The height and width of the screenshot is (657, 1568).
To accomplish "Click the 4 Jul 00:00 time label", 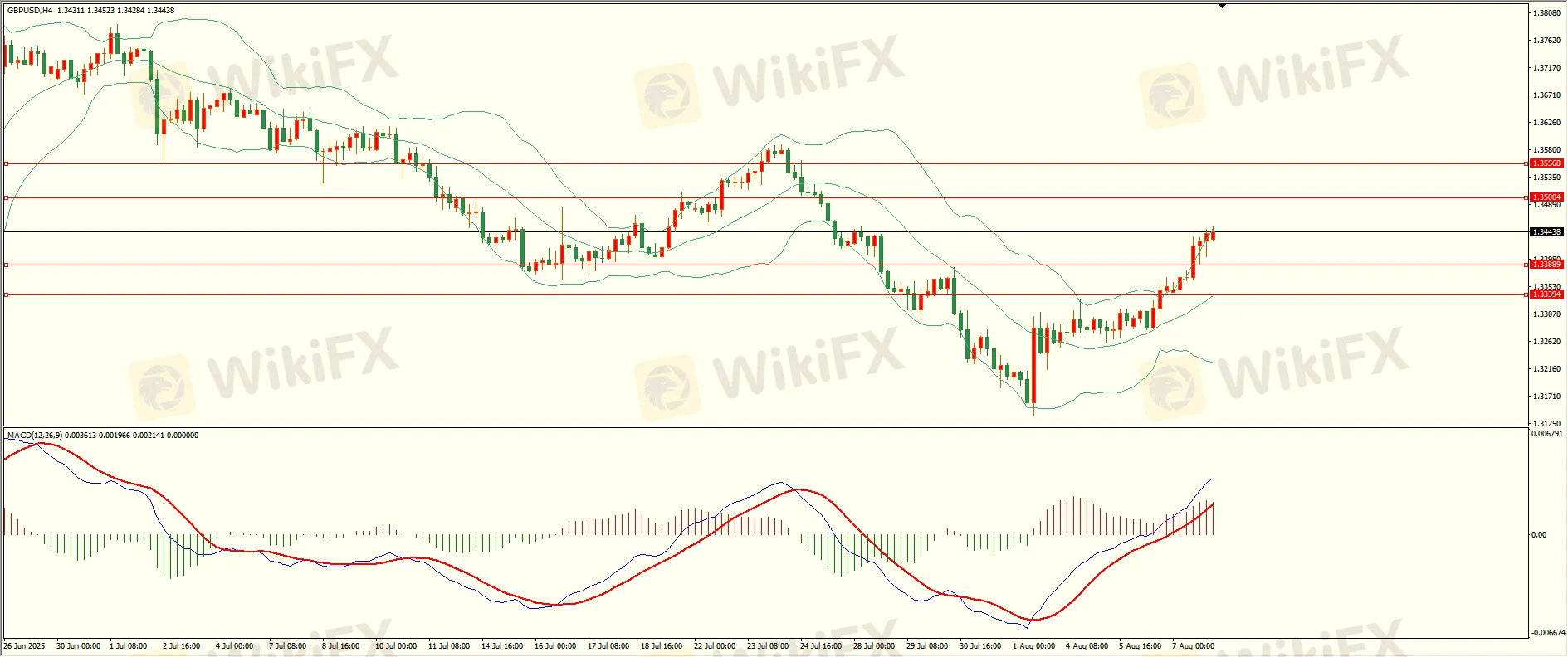I will [234, 646].
